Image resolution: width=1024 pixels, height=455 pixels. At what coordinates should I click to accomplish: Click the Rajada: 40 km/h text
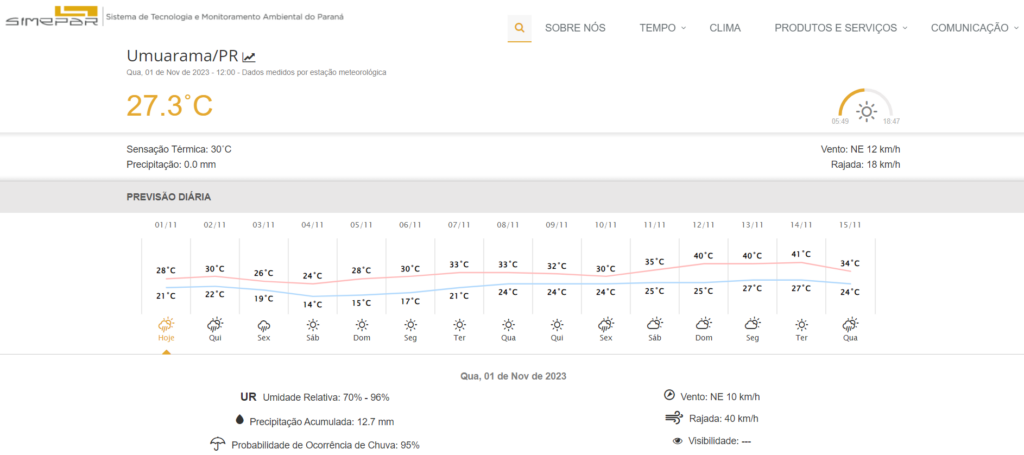(x=724, y=418)
